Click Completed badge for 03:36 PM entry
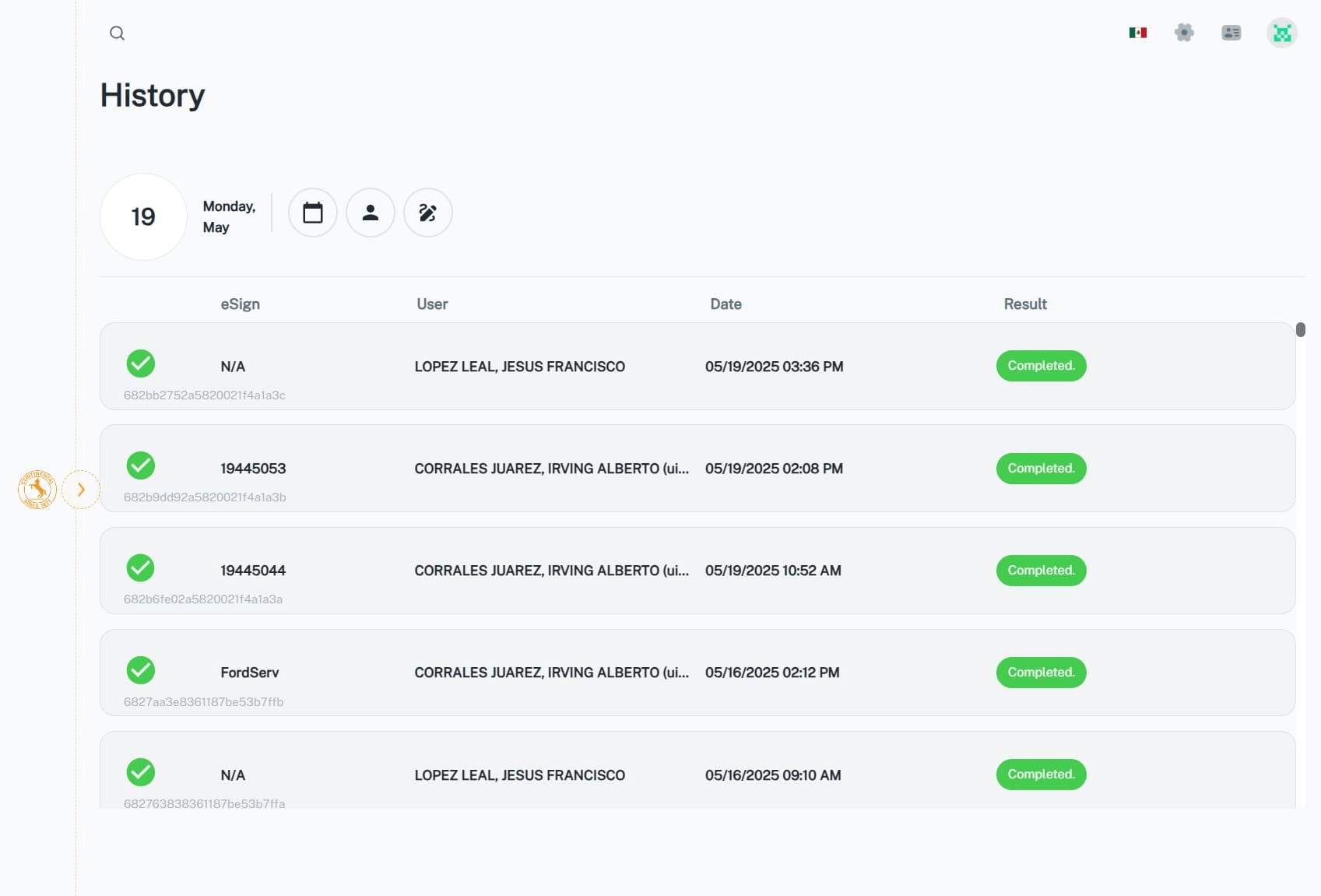 [x=1041, y=366]
